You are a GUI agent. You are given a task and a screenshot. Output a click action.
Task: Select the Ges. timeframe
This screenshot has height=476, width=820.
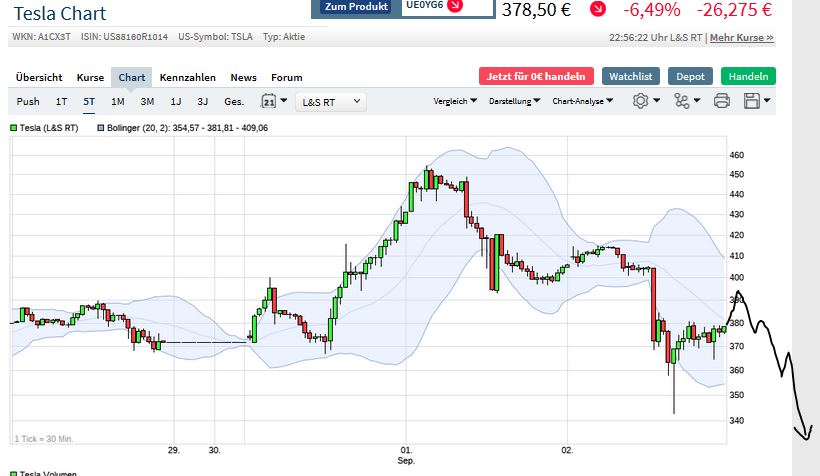tap(234, 101)
